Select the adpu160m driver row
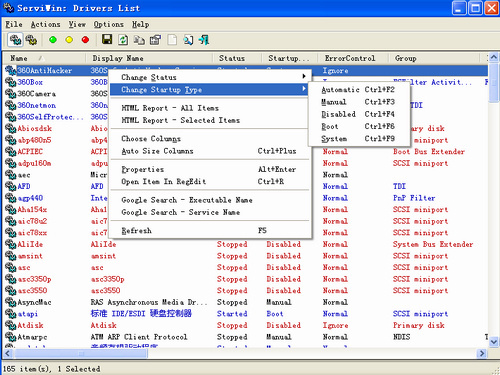This screenshot has width=500, height=375. [246, 163]
